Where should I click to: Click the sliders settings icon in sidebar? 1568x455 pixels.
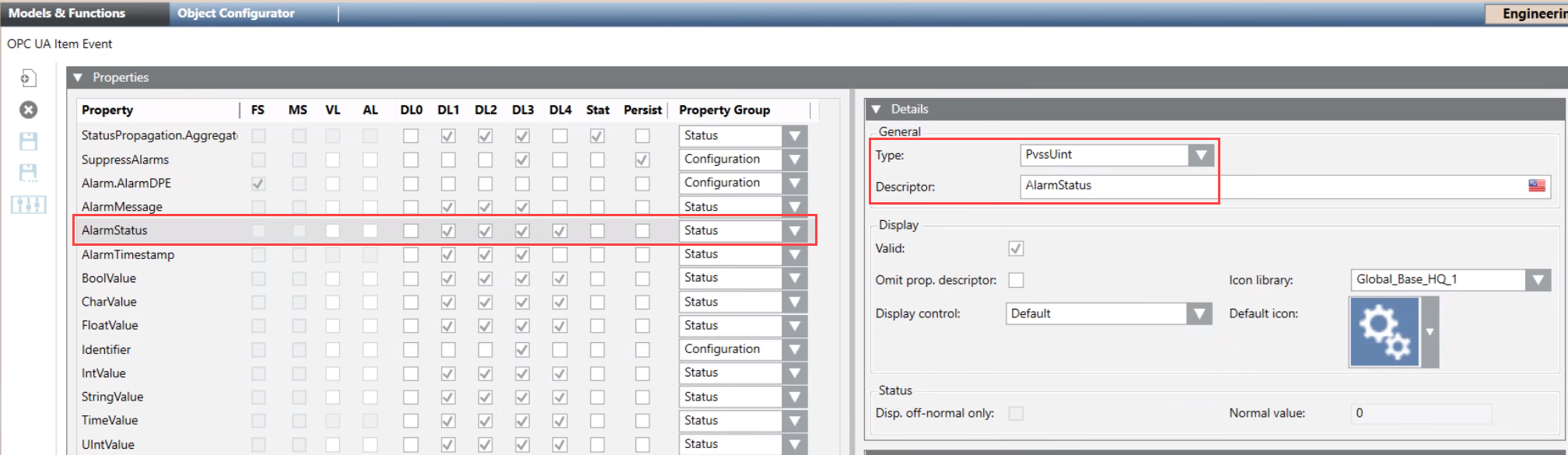[x=28, y=205]
